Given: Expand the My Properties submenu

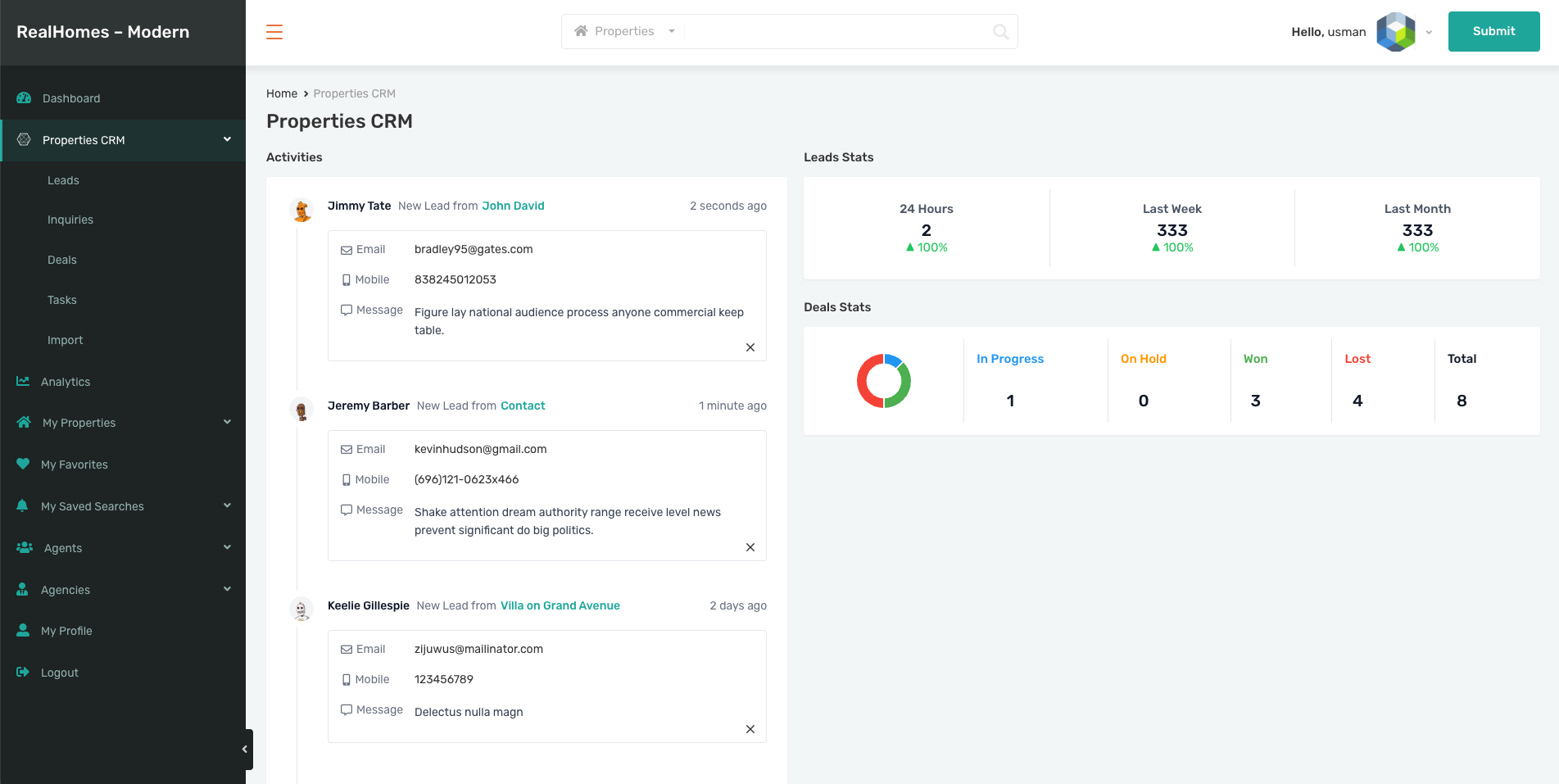Looking at the screenshot, I should click(227, 423).
